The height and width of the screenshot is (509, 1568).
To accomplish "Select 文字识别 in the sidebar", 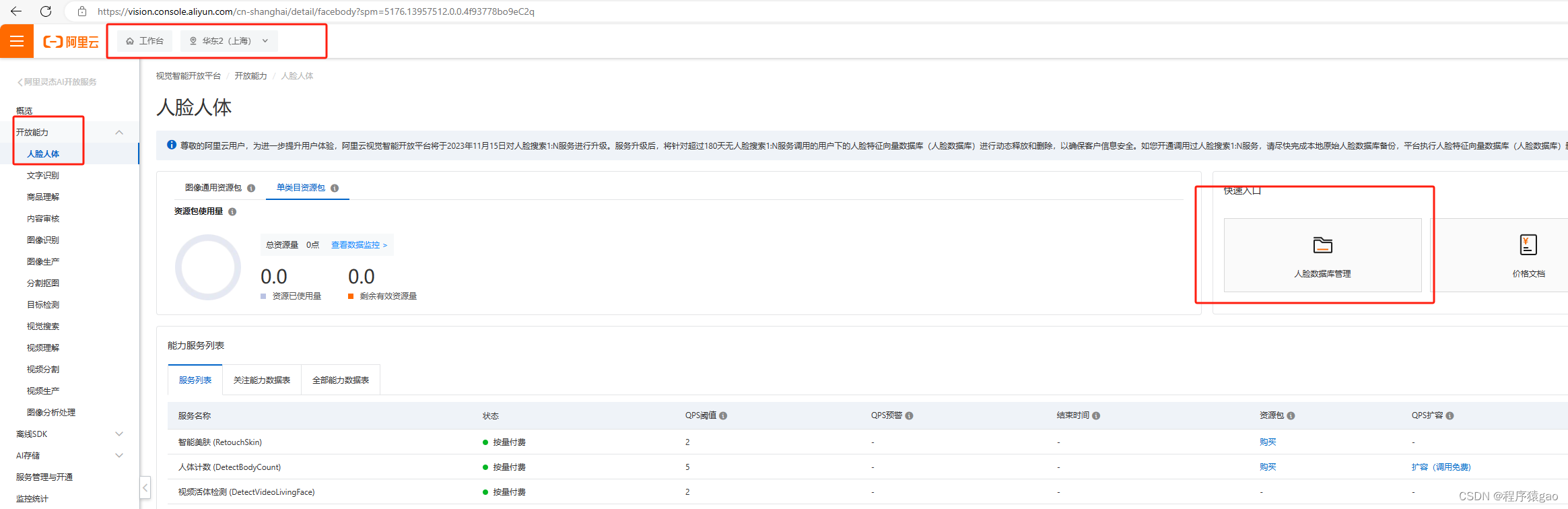I will [43, 176].
